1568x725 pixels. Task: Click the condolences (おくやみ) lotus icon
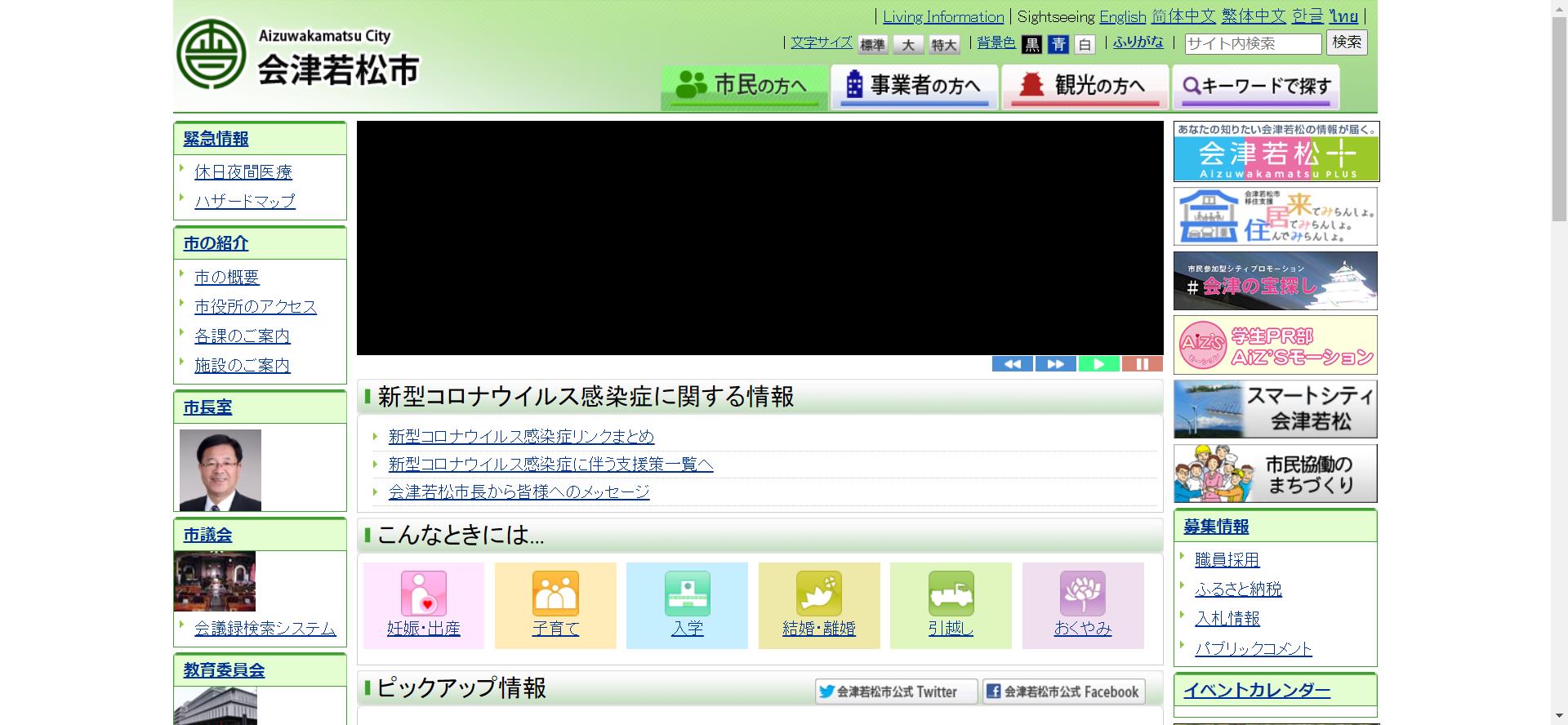1082,594
